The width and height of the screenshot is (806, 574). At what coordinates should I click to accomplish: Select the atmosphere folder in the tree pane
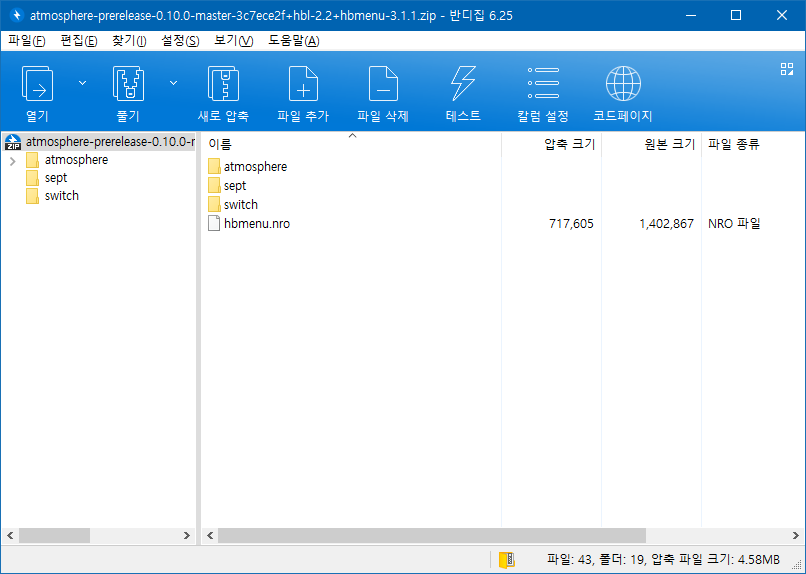(x=76, y=160)
